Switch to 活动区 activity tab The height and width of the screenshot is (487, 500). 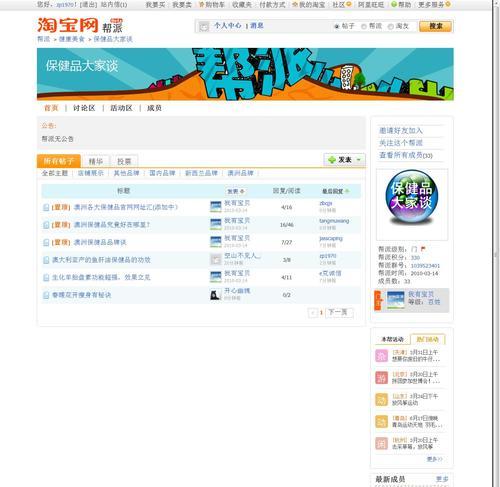point(121,108)
